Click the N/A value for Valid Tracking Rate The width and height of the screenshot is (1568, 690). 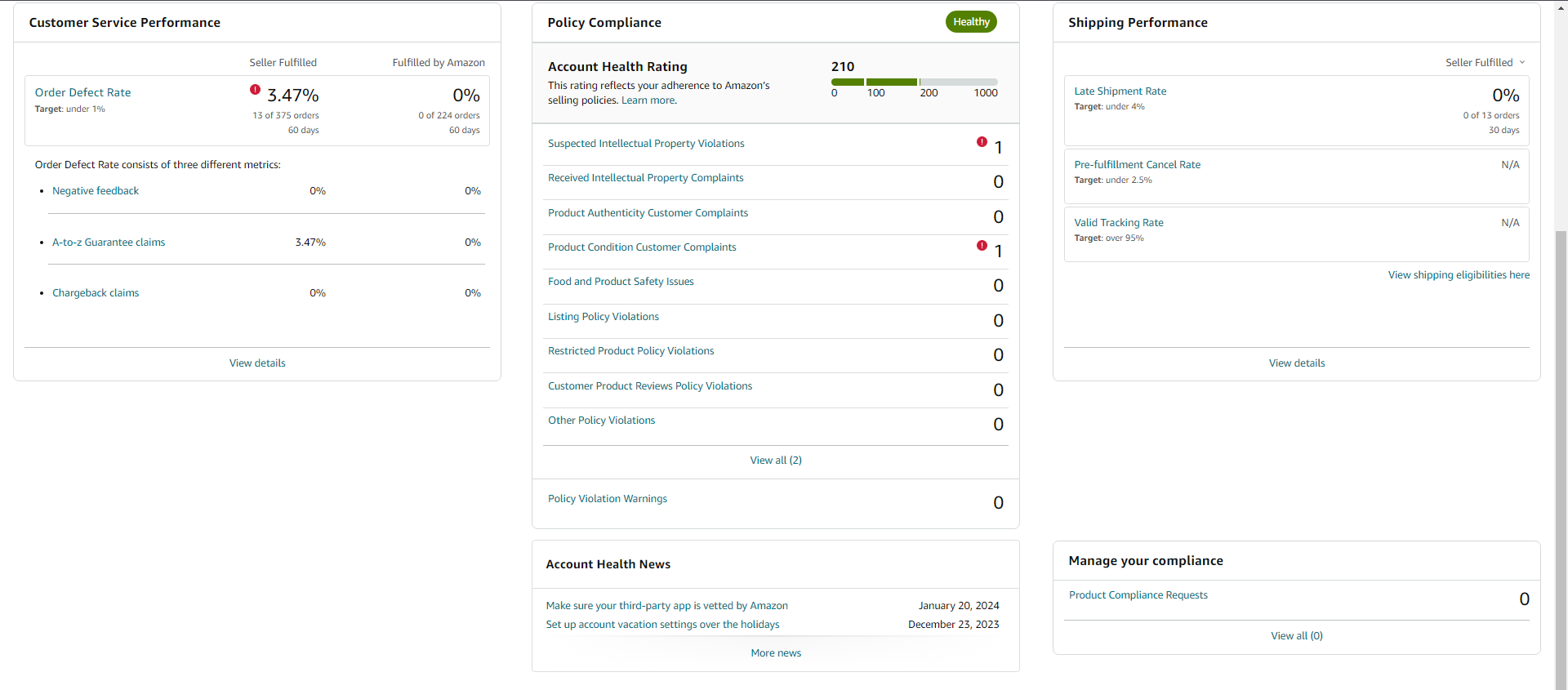1510,223
